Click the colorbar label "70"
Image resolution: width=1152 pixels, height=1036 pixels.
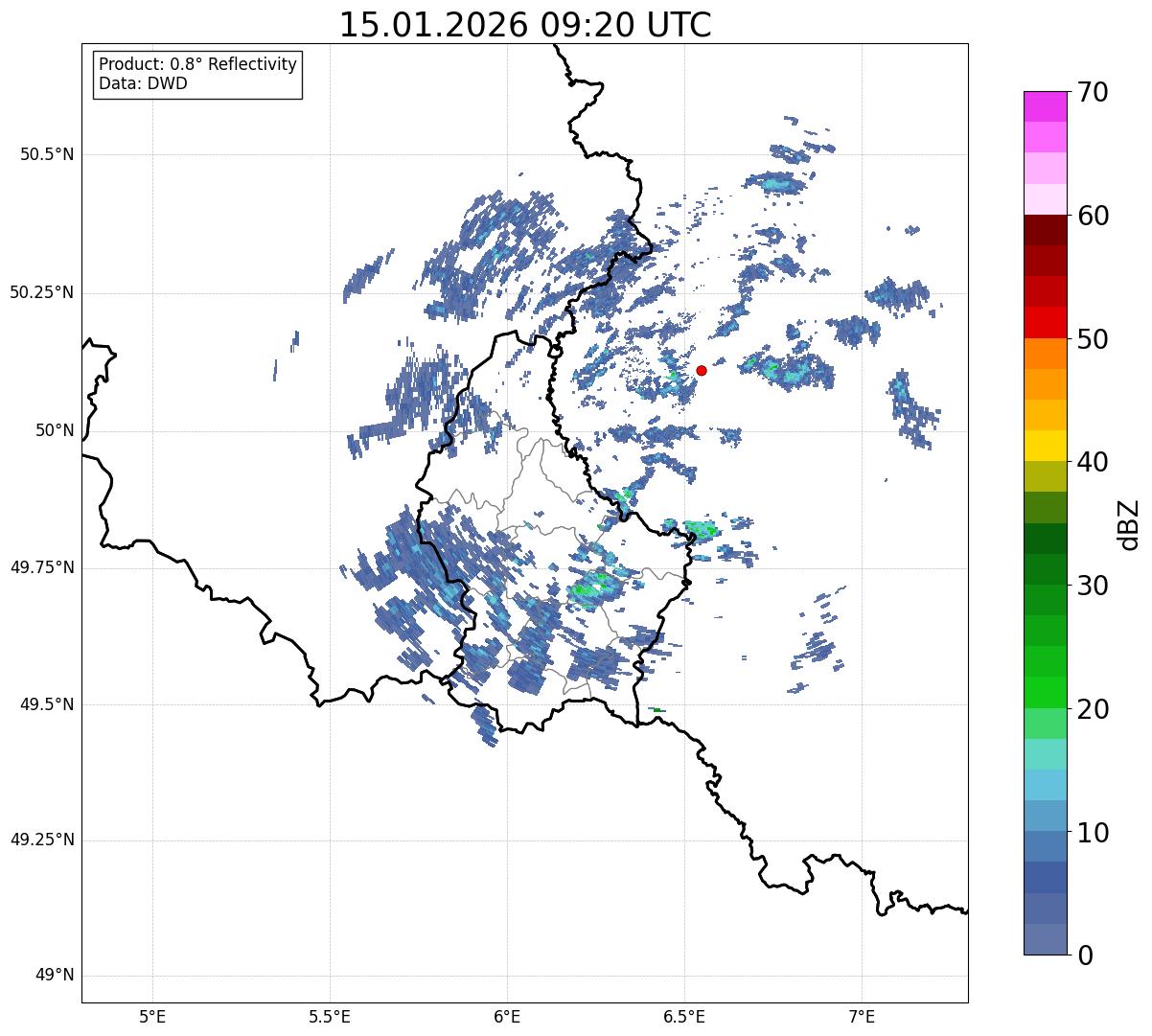[x=1093, y=92]
